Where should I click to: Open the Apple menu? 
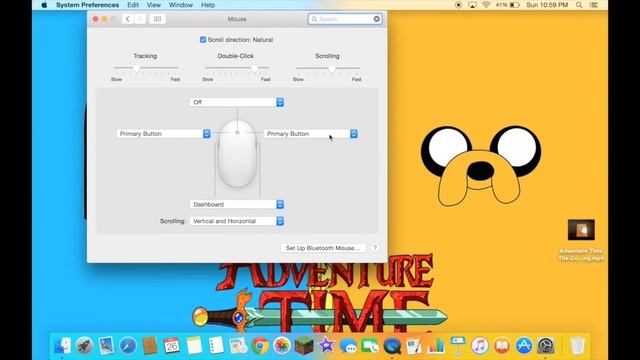pos(44,5)
